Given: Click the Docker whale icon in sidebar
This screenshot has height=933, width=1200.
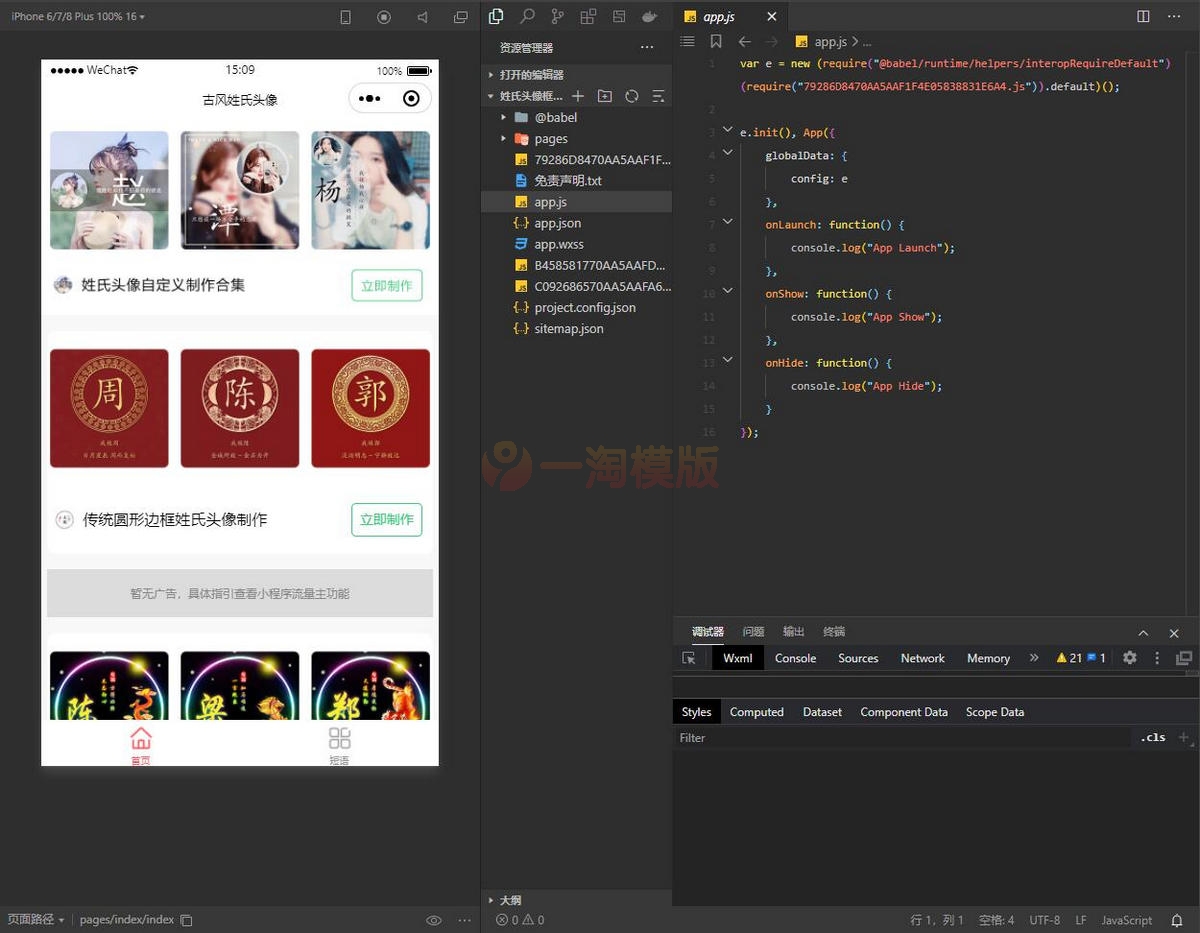Looking at the screenshot, I should [648, 17].
